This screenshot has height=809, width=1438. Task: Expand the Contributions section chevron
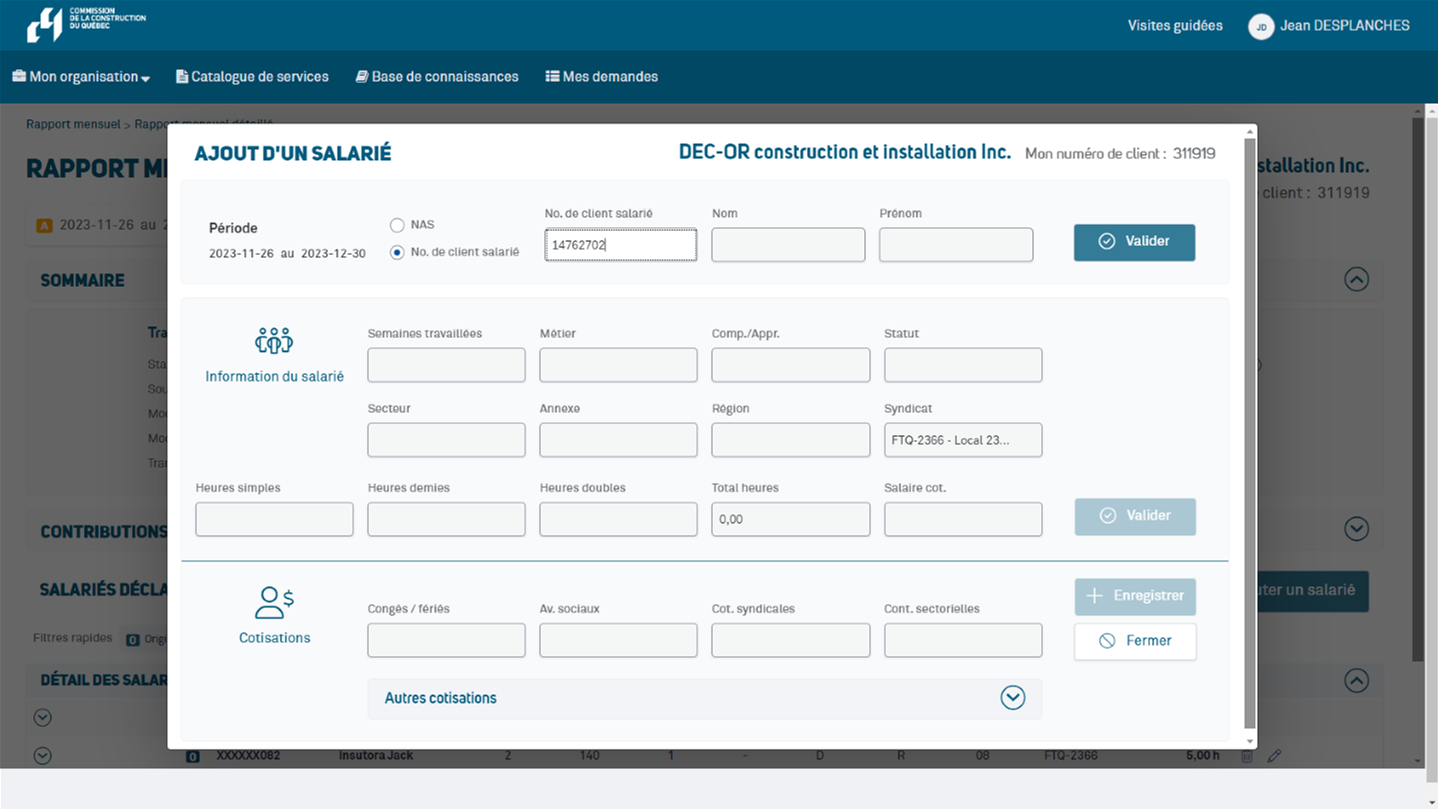(1356, 528)
